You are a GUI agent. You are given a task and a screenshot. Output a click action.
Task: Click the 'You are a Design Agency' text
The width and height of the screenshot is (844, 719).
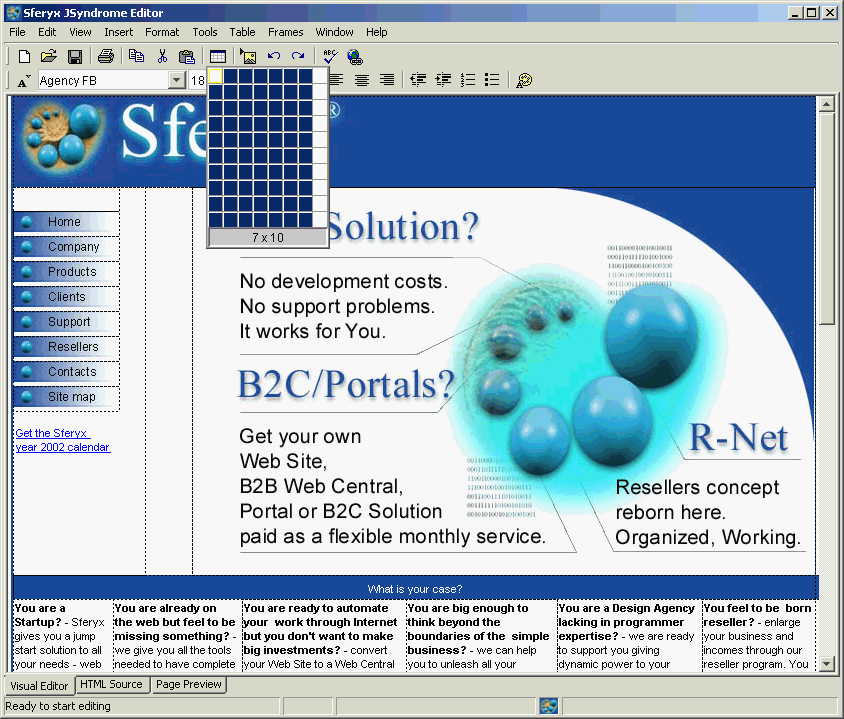627,608
